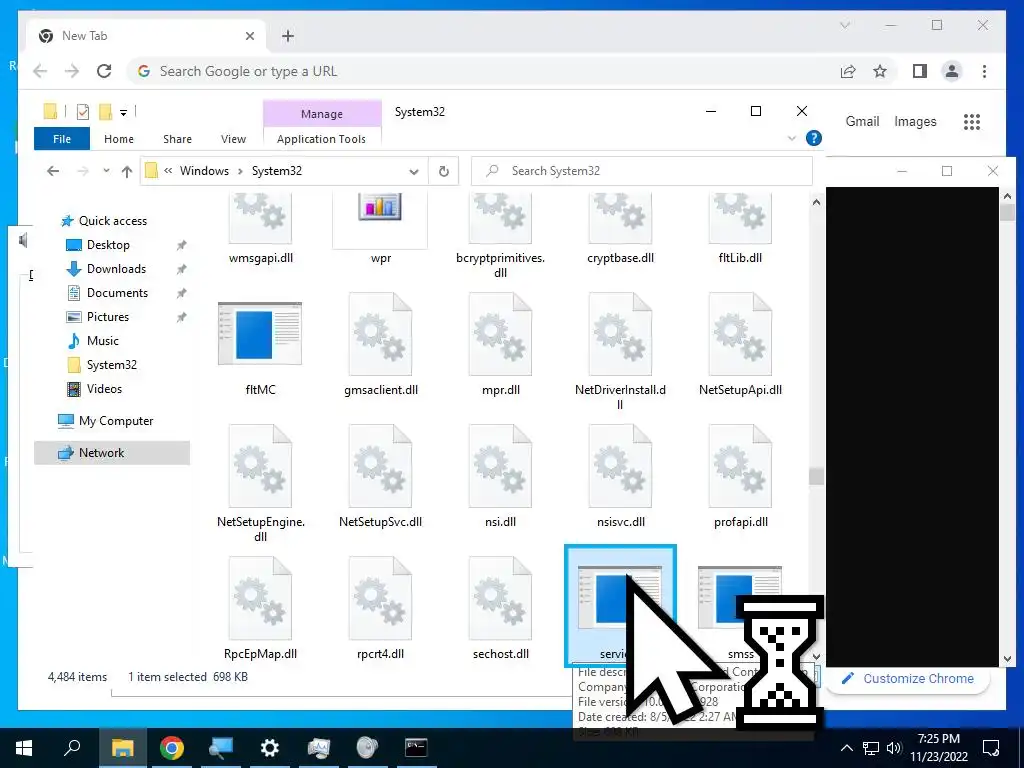Open Music in navigation pane
Image resolution: width=1024 pixels, height=768 pixels.
pyautogui.click(x=93, y=341)
